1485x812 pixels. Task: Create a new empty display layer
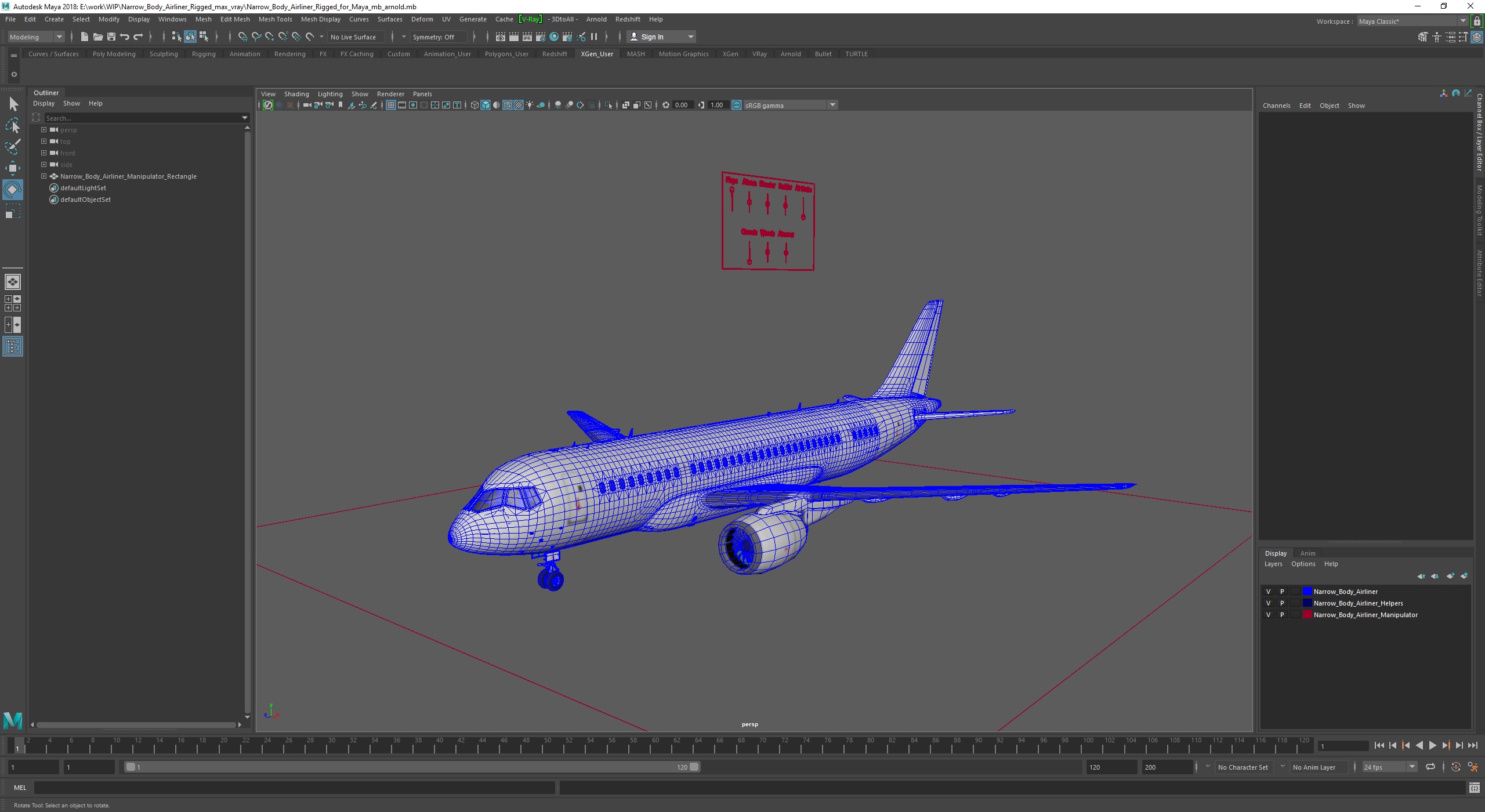pos(1450,576)
